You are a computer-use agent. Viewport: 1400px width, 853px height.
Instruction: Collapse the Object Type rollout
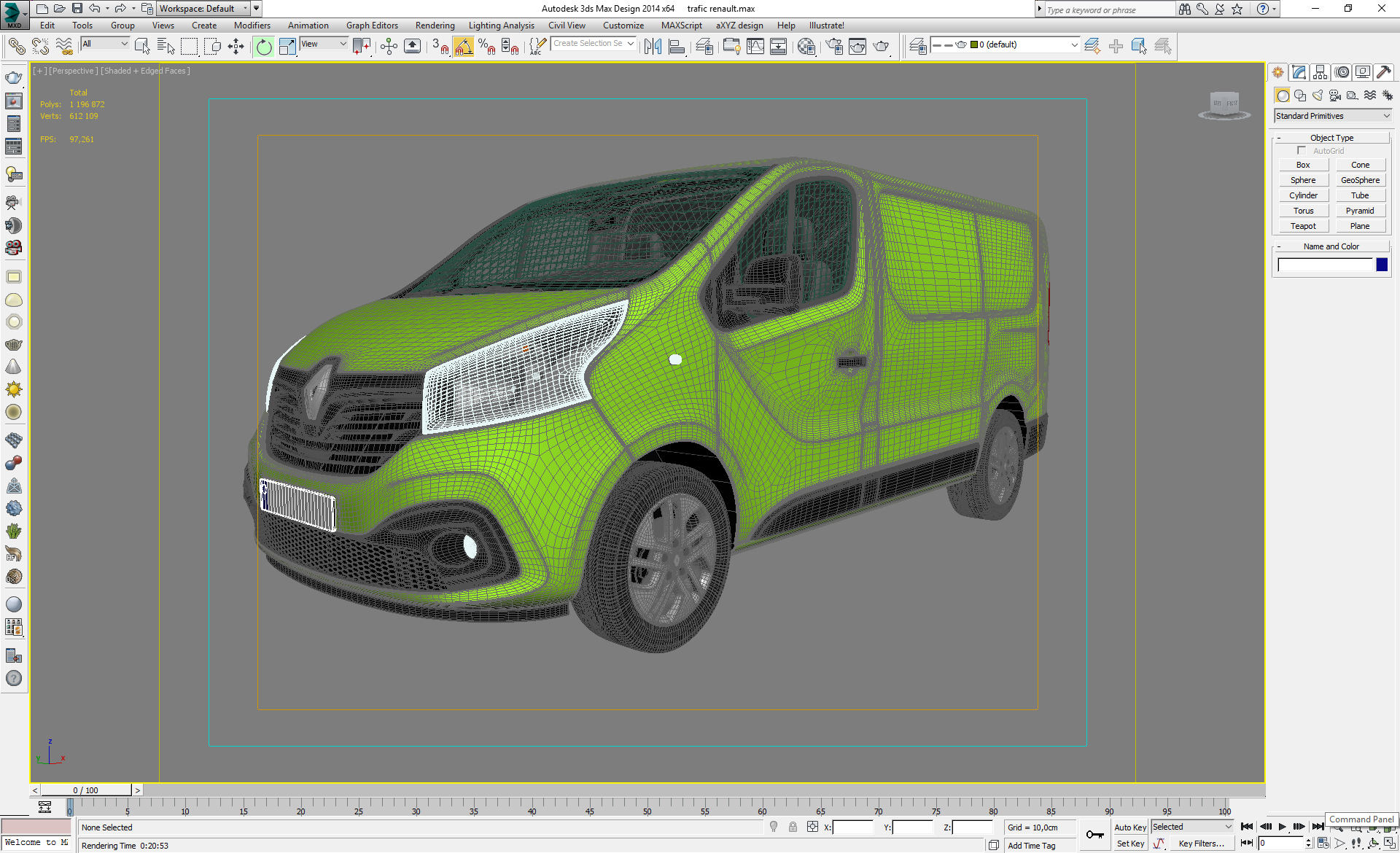[x=1331, y=138]
